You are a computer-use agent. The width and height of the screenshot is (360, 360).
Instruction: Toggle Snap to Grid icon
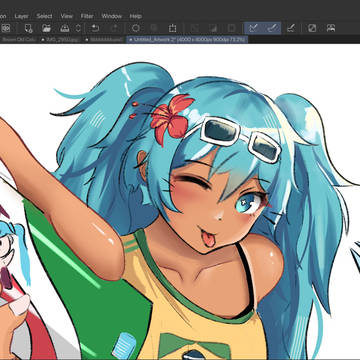(290, 28)
